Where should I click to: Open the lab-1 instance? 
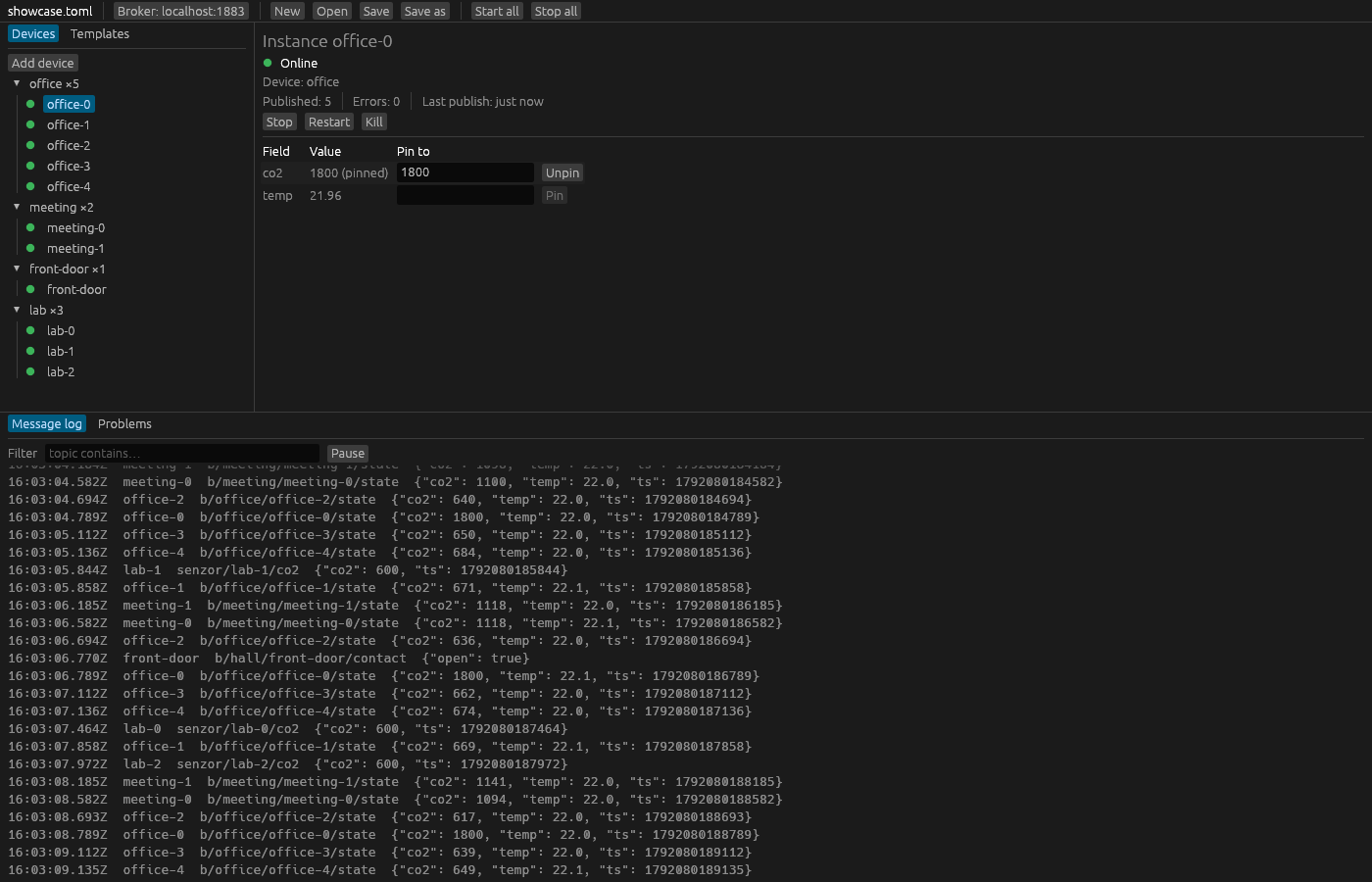point(61,351)
